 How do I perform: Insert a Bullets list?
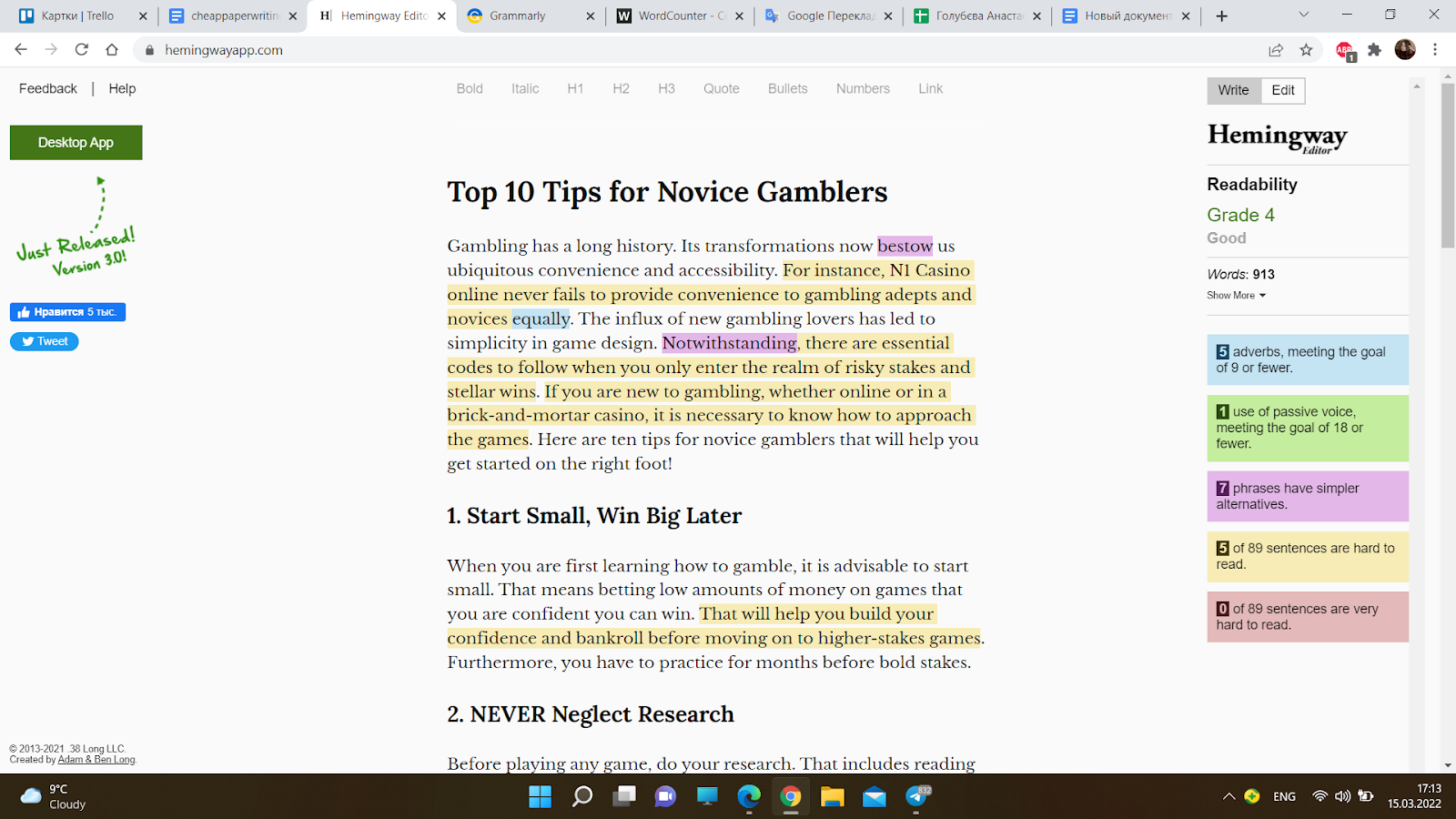tap(788, 88)
